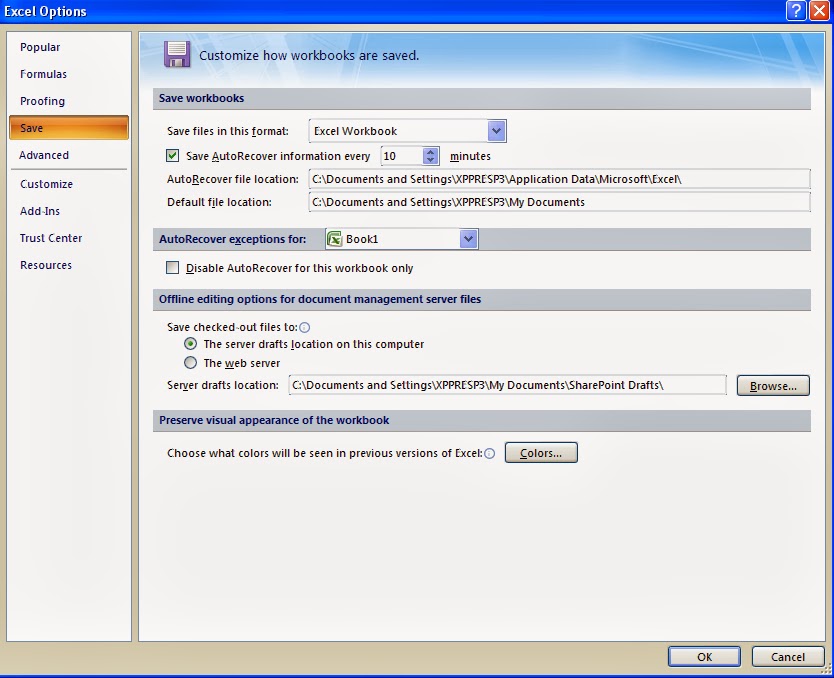The width and height of the screenshot is (834, 678).
Task: Open the Save files in this format dropdown
Action: click(496, 131)
